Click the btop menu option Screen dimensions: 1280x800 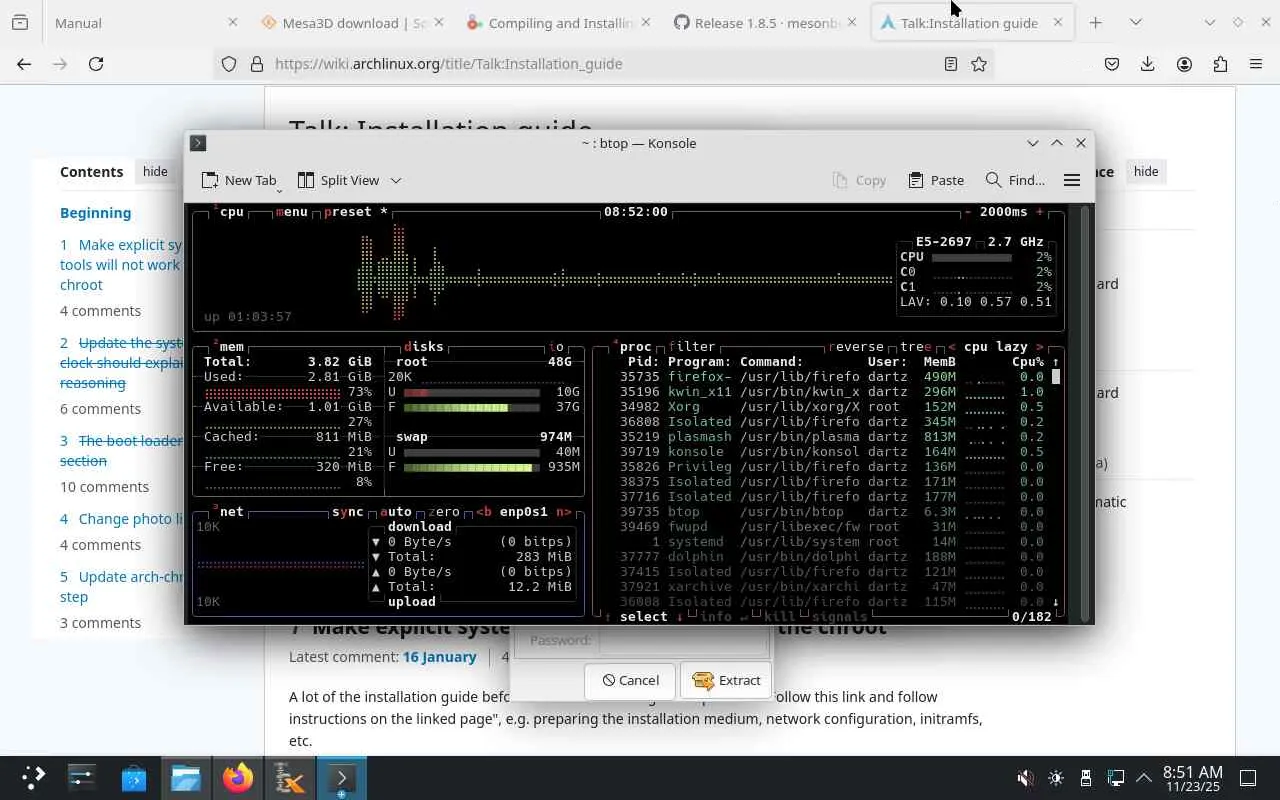[x=291, y=212]
